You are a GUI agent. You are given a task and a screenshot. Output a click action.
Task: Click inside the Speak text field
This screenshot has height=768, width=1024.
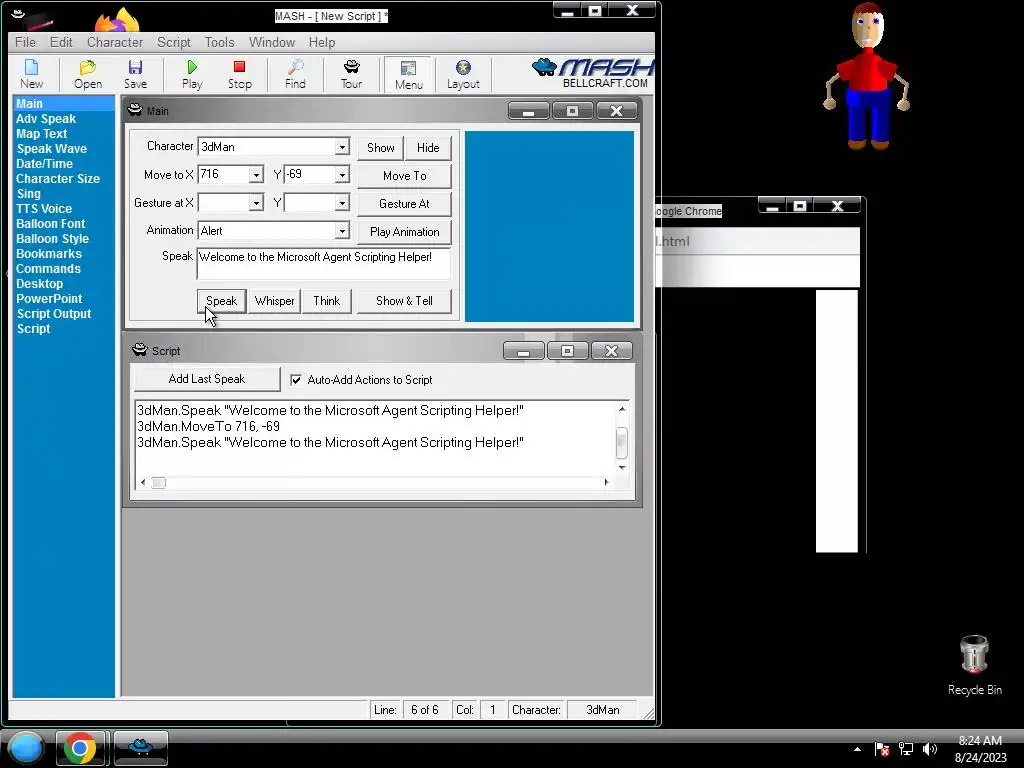pos(324,264)
